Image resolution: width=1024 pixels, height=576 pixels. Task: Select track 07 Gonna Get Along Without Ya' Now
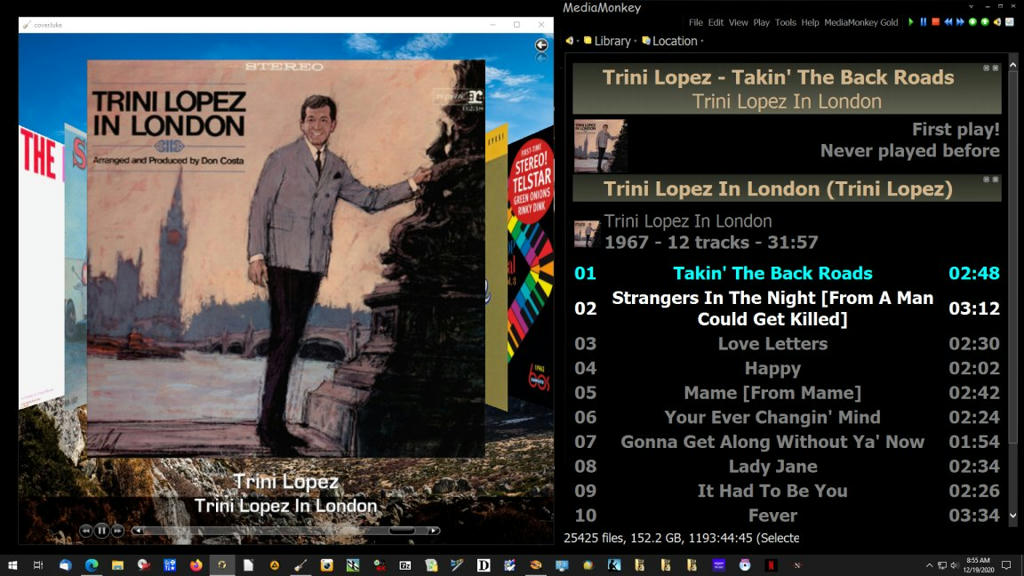(x=787, y=442)
